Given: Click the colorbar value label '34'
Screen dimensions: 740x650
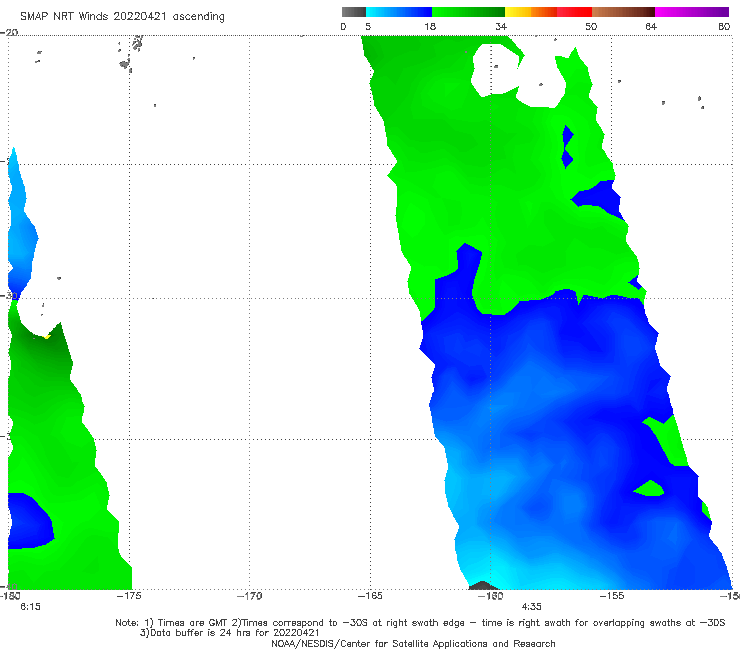Looking at the screenshot, I should pos(501,26).
